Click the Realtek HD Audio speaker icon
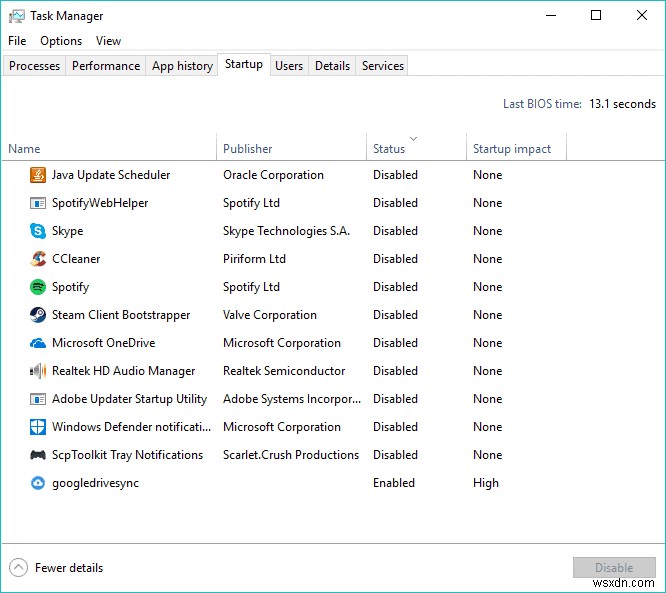Image resolution: width=666 pixels, height=593 pixels. (x=38, y=371)
